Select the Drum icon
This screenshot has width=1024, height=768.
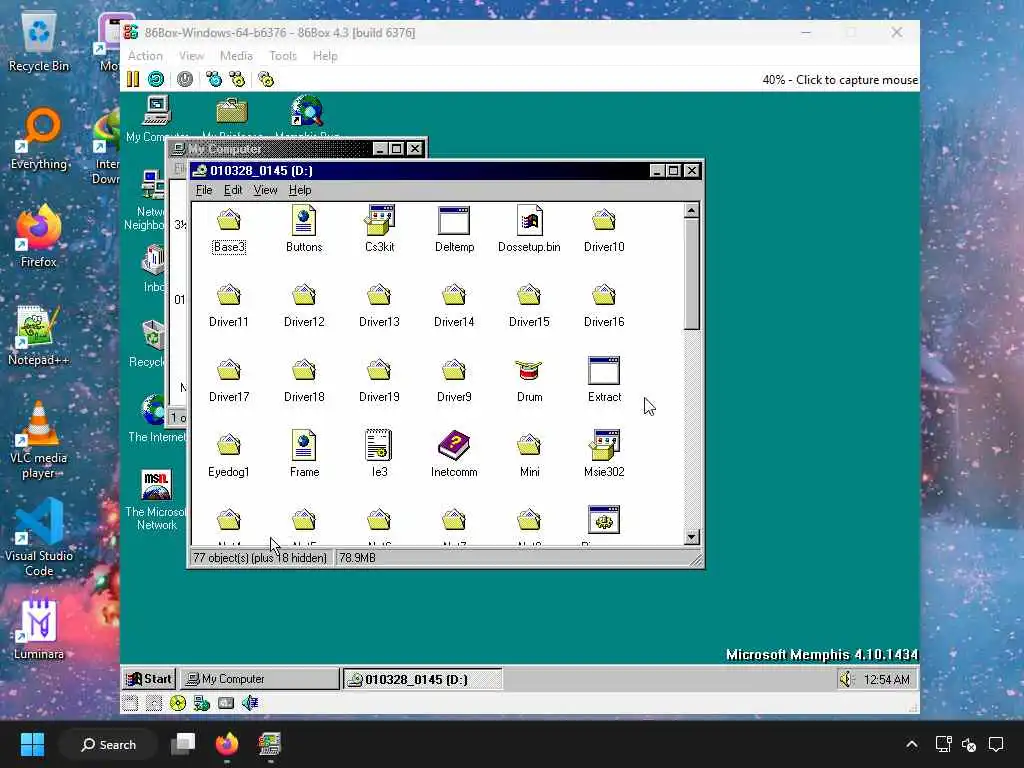[529, 380]
